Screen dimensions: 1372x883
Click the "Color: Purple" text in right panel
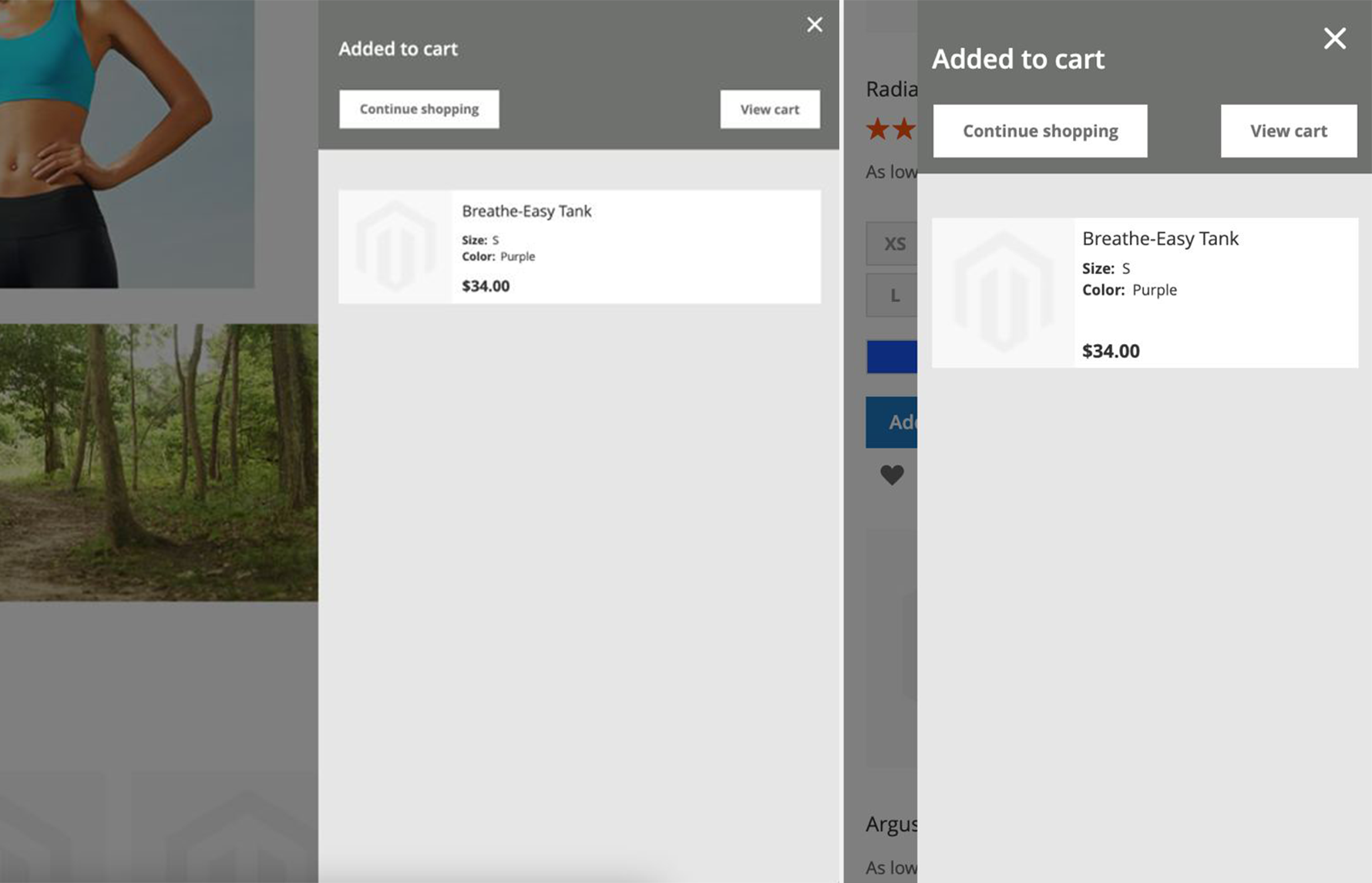click(1129, 290)
